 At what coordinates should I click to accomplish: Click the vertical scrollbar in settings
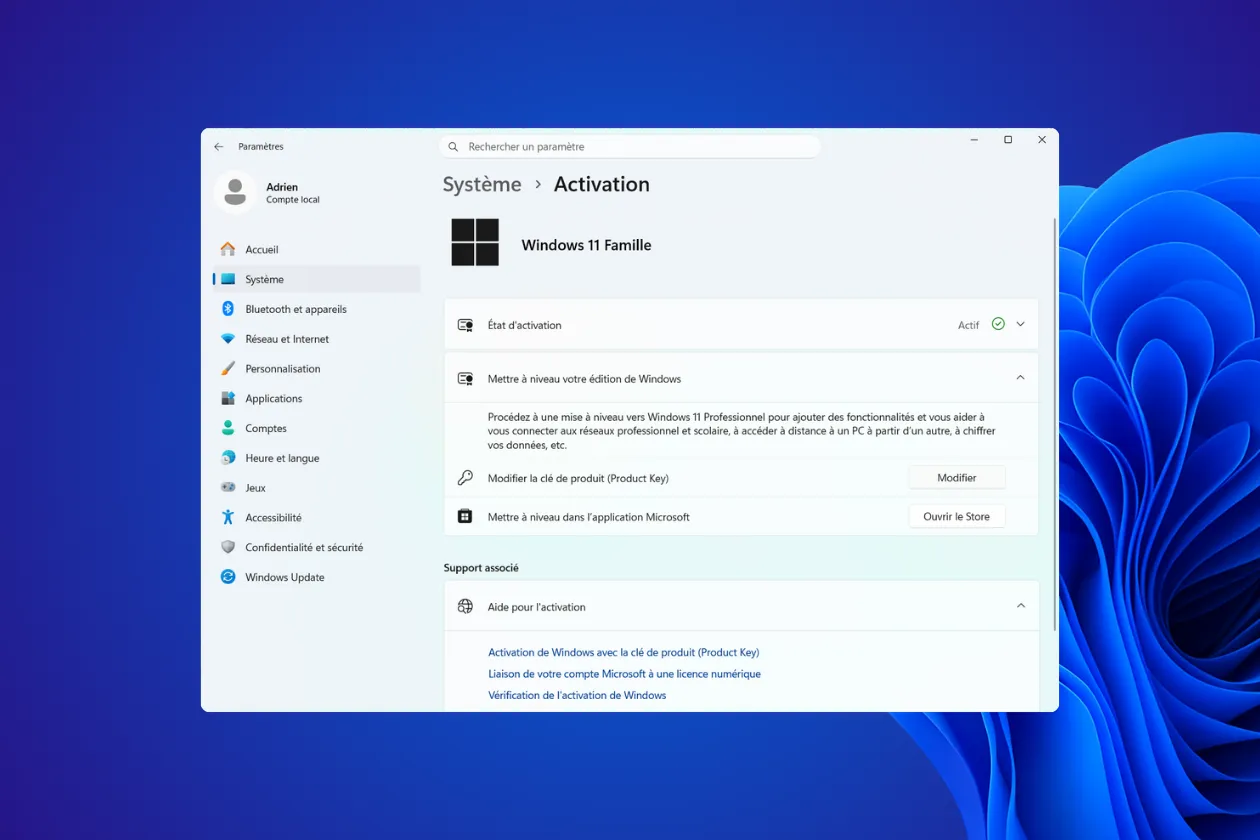click(x=1054, y=424)
